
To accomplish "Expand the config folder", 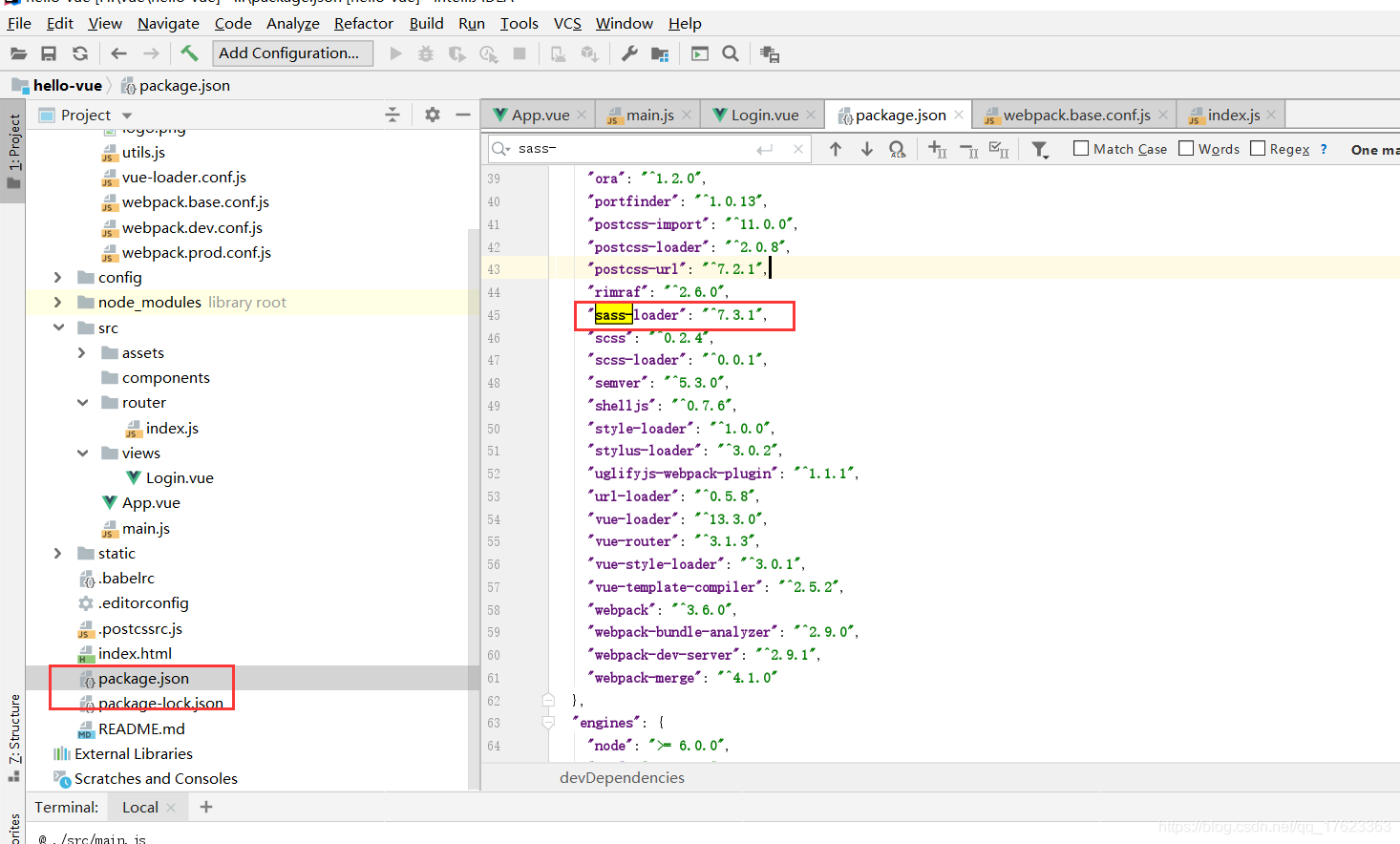I will 57,277.
